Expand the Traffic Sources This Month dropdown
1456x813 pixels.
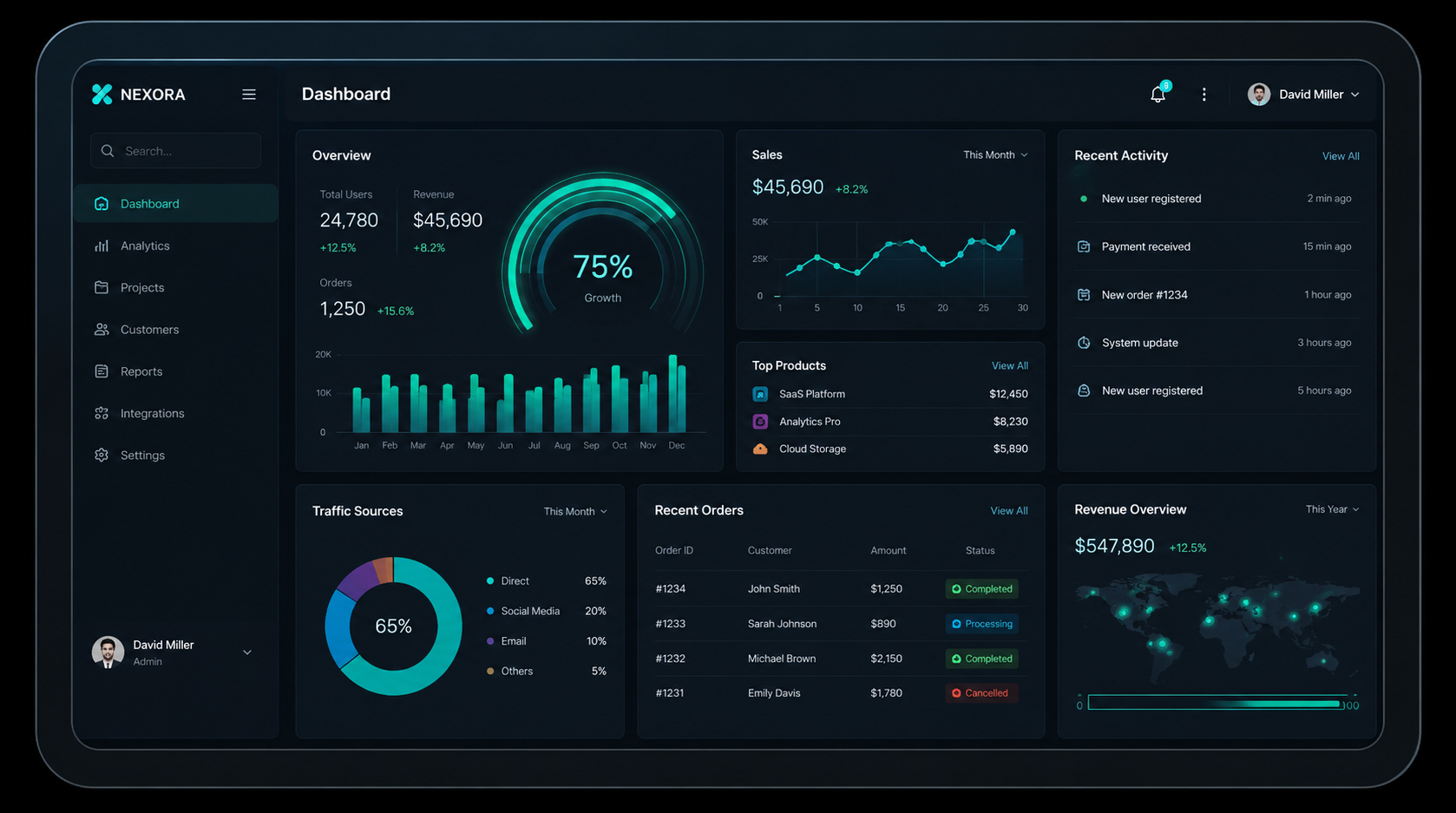[x=575, y=512]
